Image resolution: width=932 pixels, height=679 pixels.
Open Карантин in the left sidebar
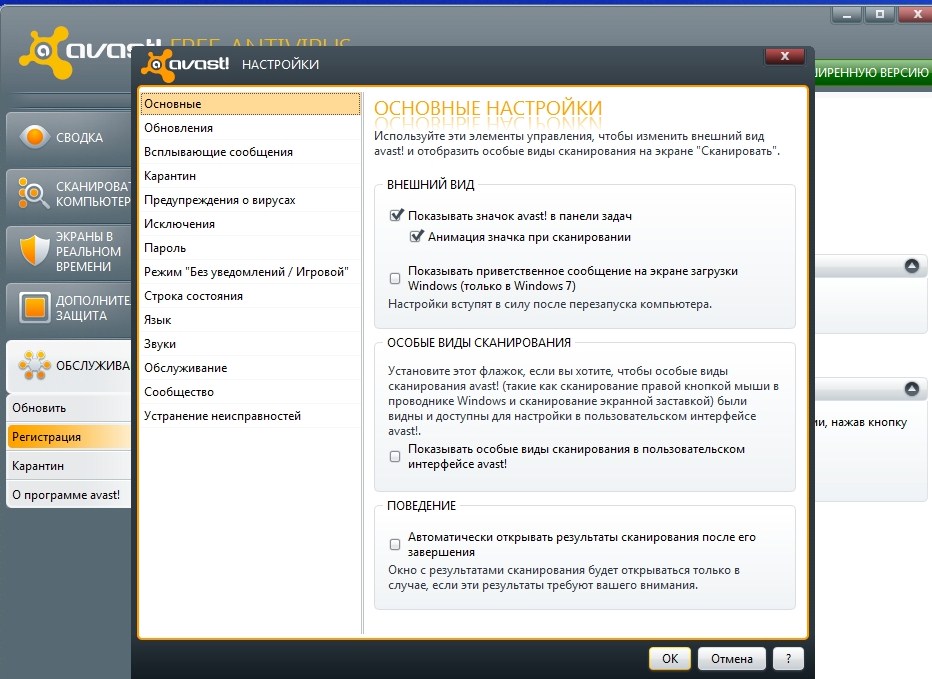(38, 466)
